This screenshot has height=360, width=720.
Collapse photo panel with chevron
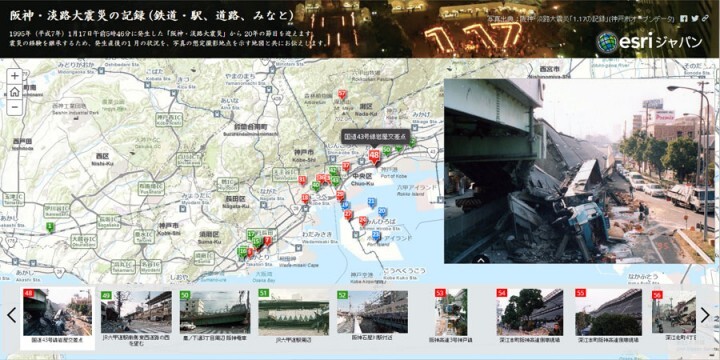click(481, 259)
